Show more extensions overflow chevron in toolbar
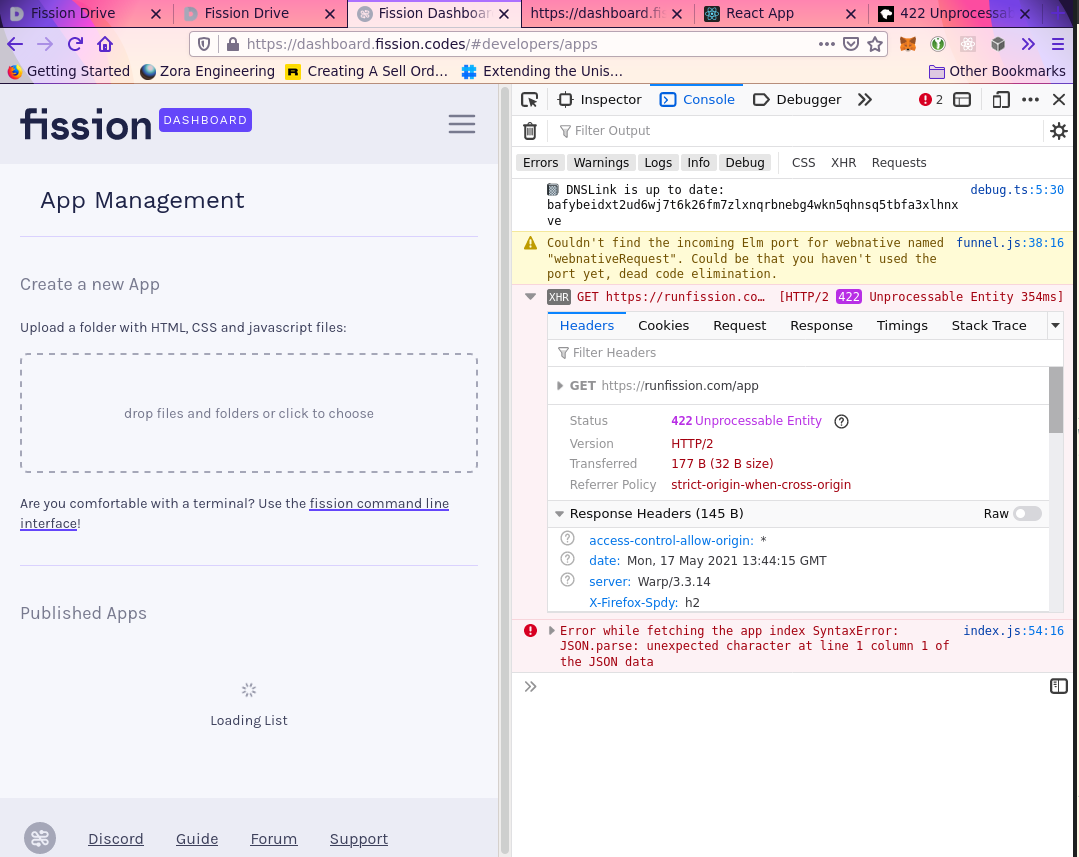 [x=1028, y=44]
